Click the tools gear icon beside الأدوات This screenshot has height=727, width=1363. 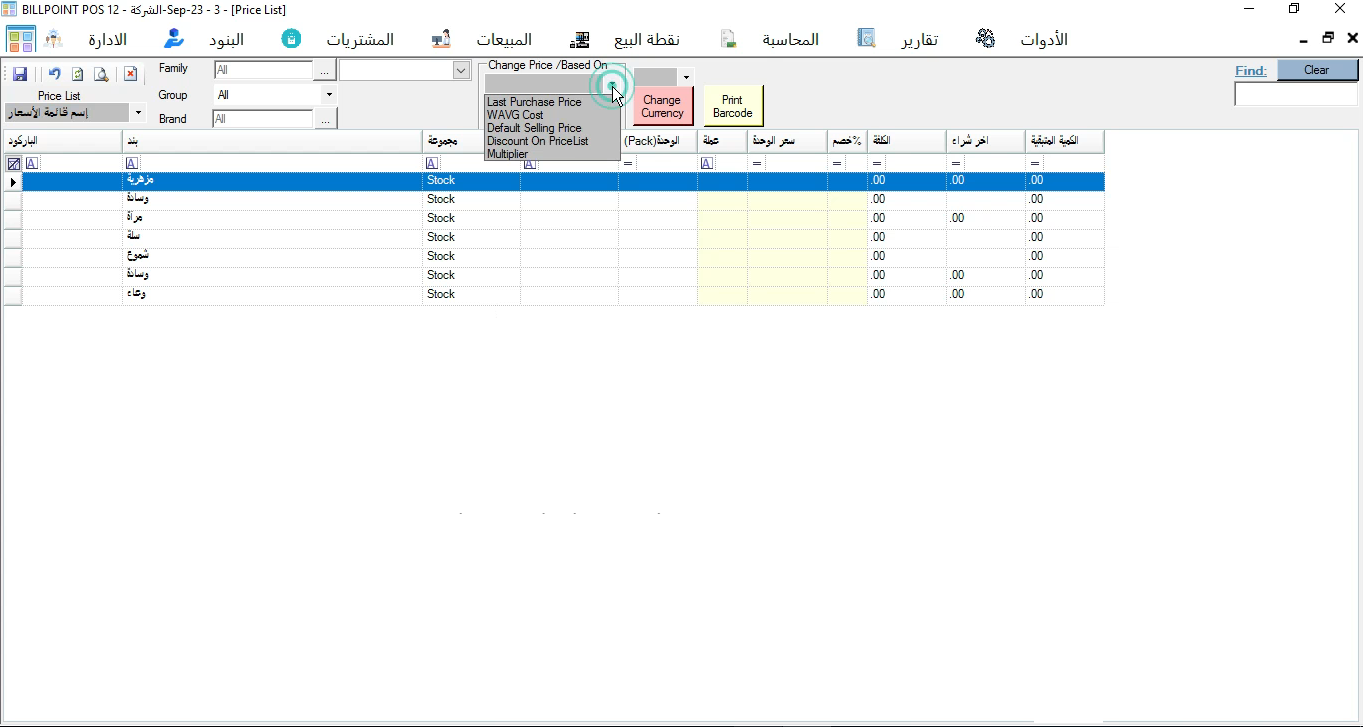(x=985, y=38)
